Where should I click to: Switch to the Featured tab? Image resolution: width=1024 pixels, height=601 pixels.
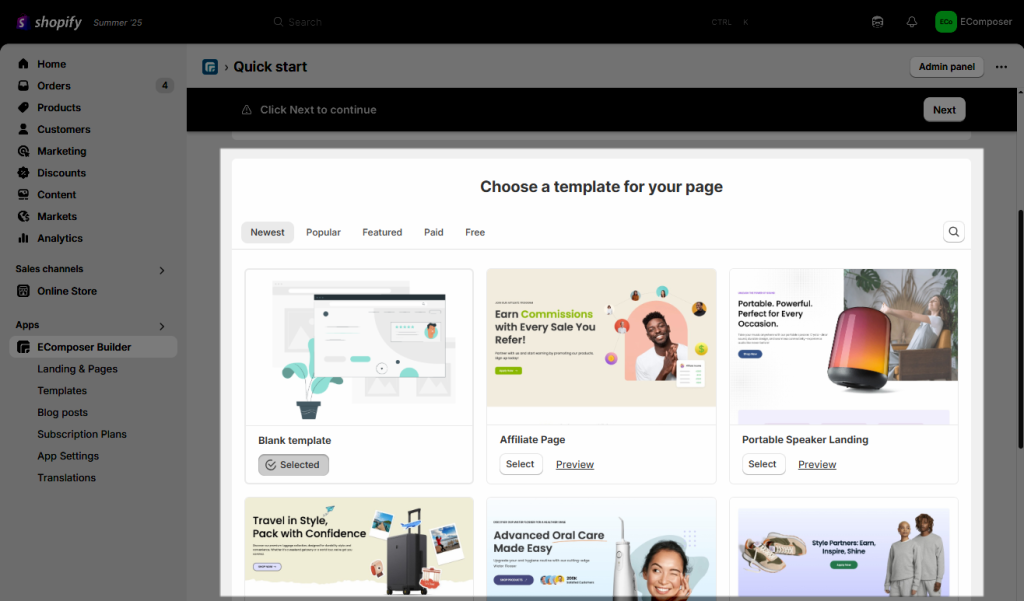coord(382,232)
